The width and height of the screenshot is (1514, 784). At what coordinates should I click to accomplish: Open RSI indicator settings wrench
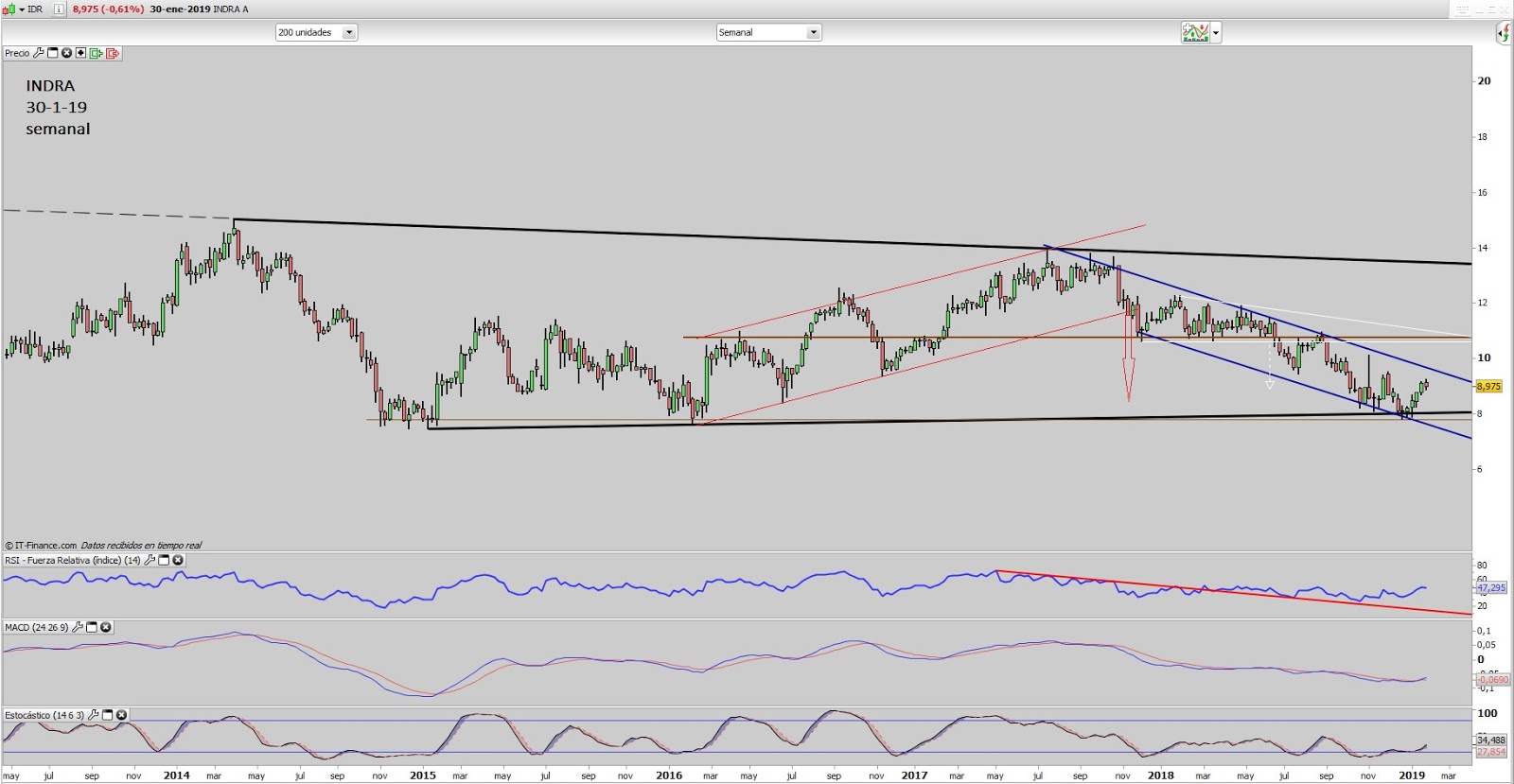(150, 560)
